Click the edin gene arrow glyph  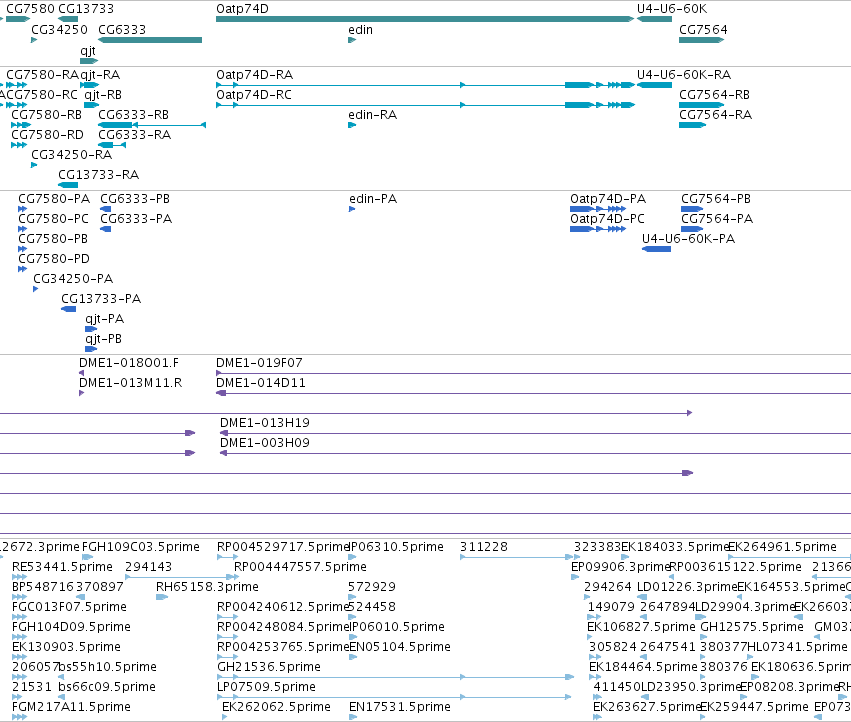[x=352, y=40]
